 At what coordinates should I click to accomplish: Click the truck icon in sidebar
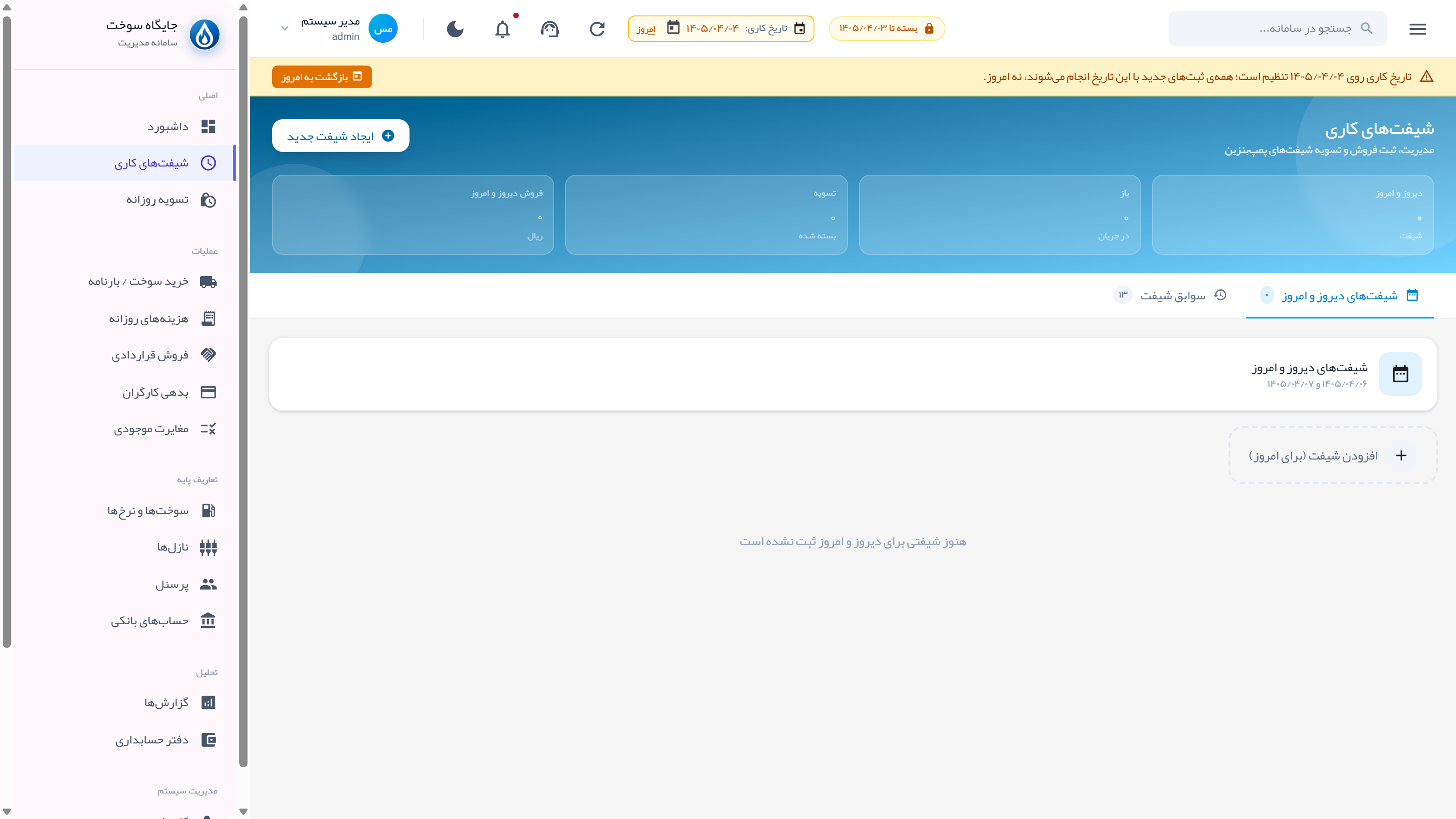tap(208, 282)
